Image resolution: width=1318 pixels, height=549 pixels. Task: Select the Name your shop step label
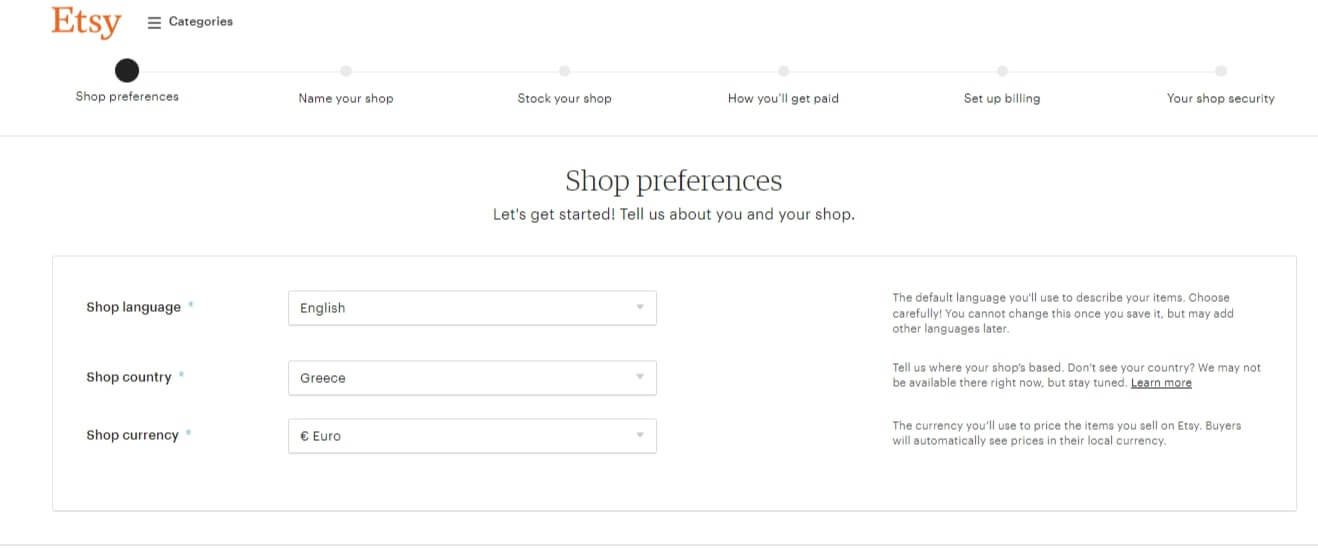tap(346, 98)
